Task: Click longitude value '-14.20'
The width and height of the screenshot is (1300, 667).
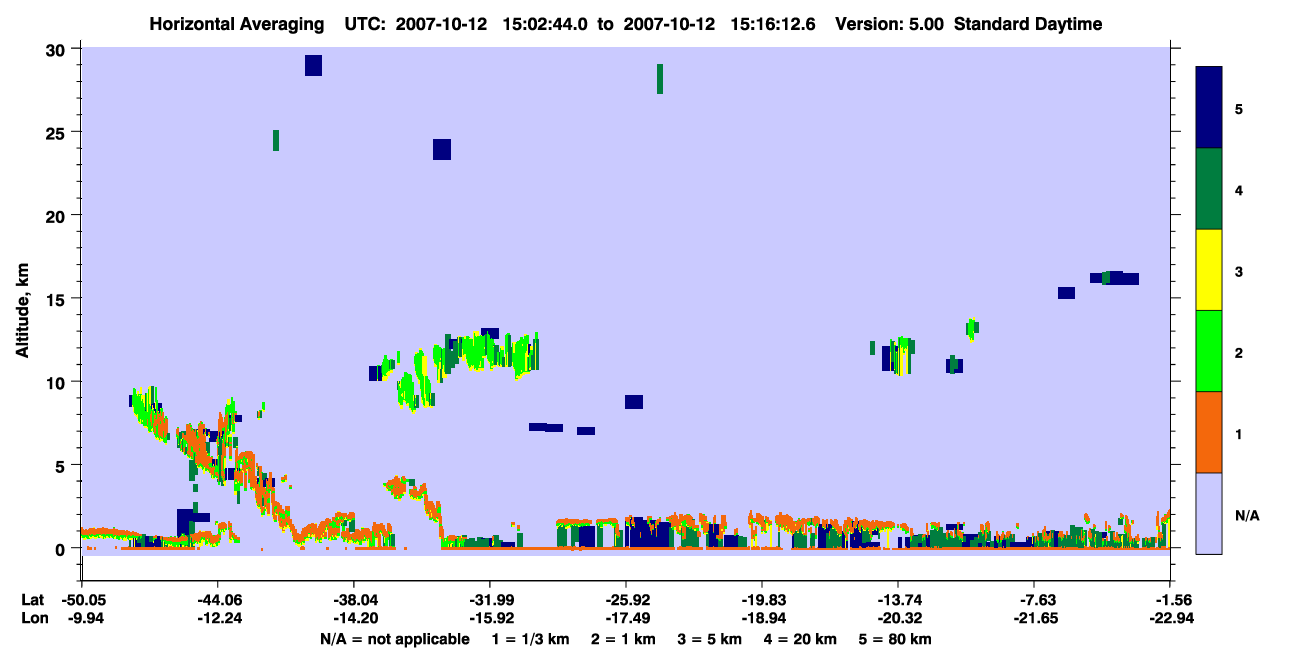Action: pos(353,618)
